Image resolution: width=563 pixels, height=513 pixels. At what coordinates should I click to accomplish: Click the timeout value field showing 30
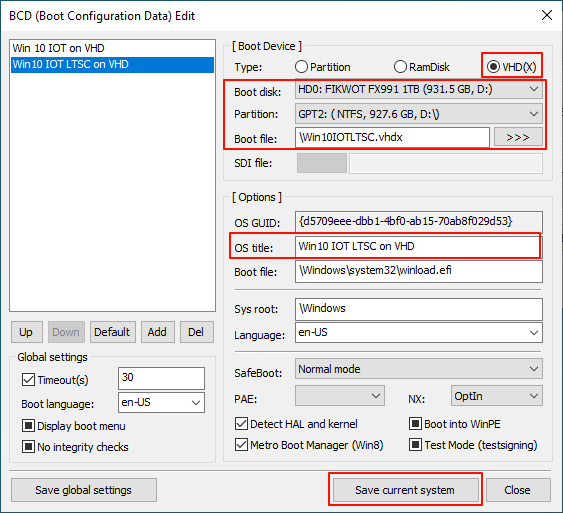point(161,378)
